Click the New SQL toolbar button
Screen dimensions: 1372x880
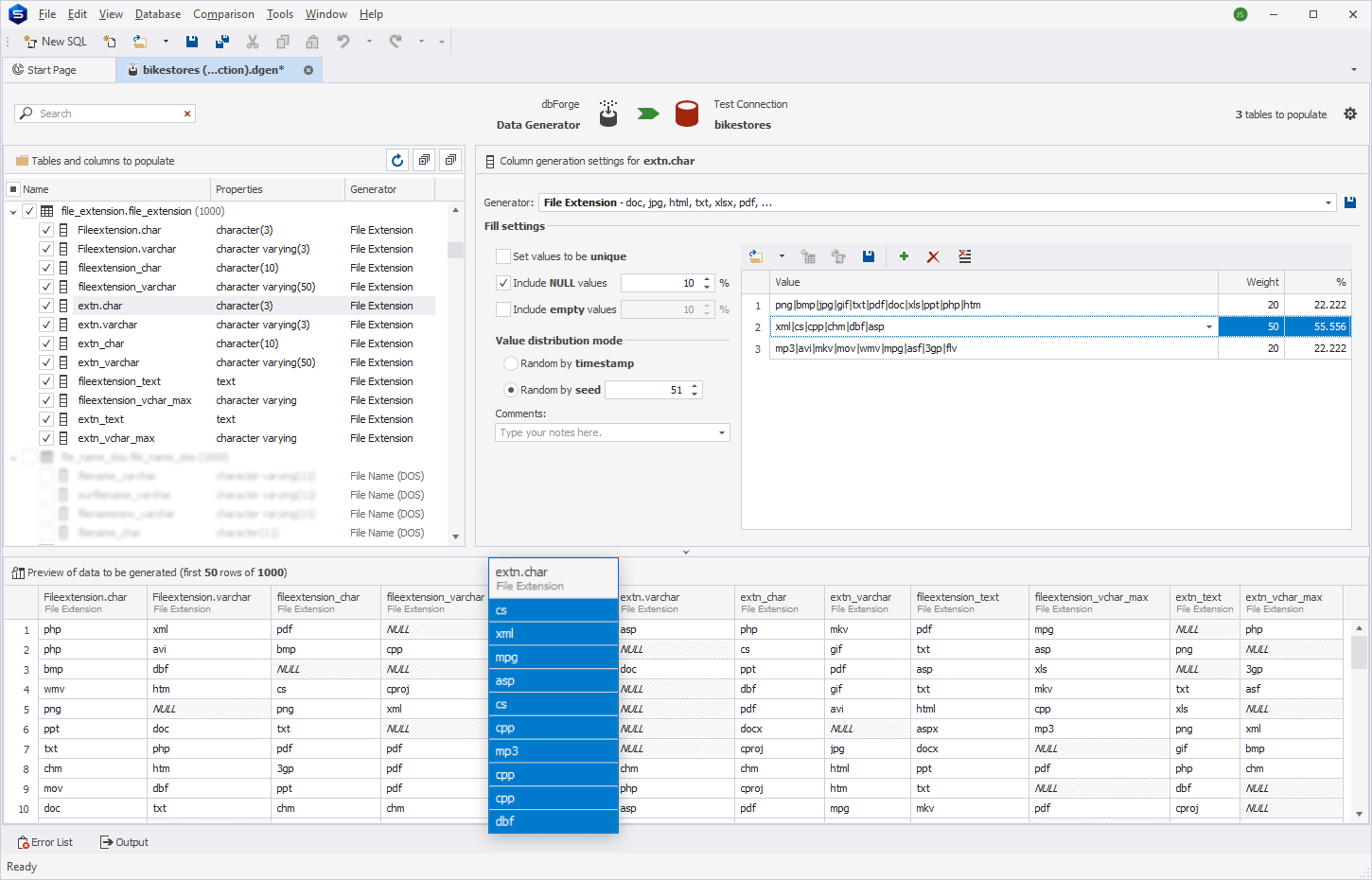tap(55, 42)
